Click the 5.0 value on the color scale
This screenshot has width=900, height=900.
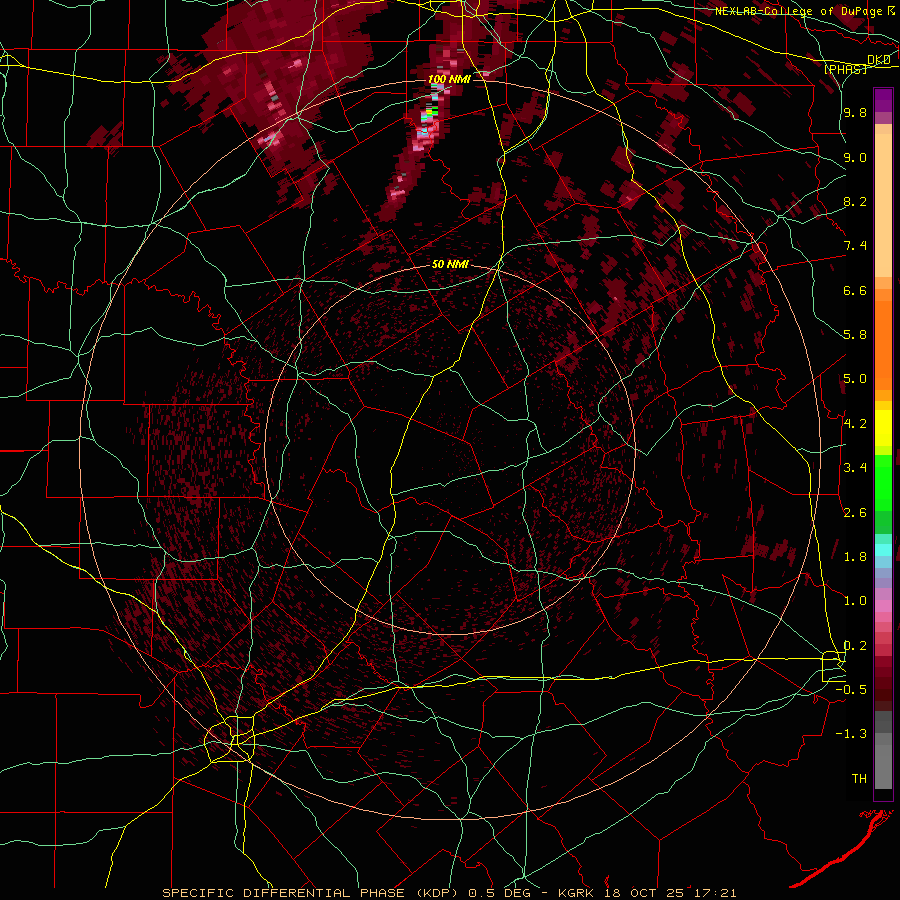(x=855, y=379)
